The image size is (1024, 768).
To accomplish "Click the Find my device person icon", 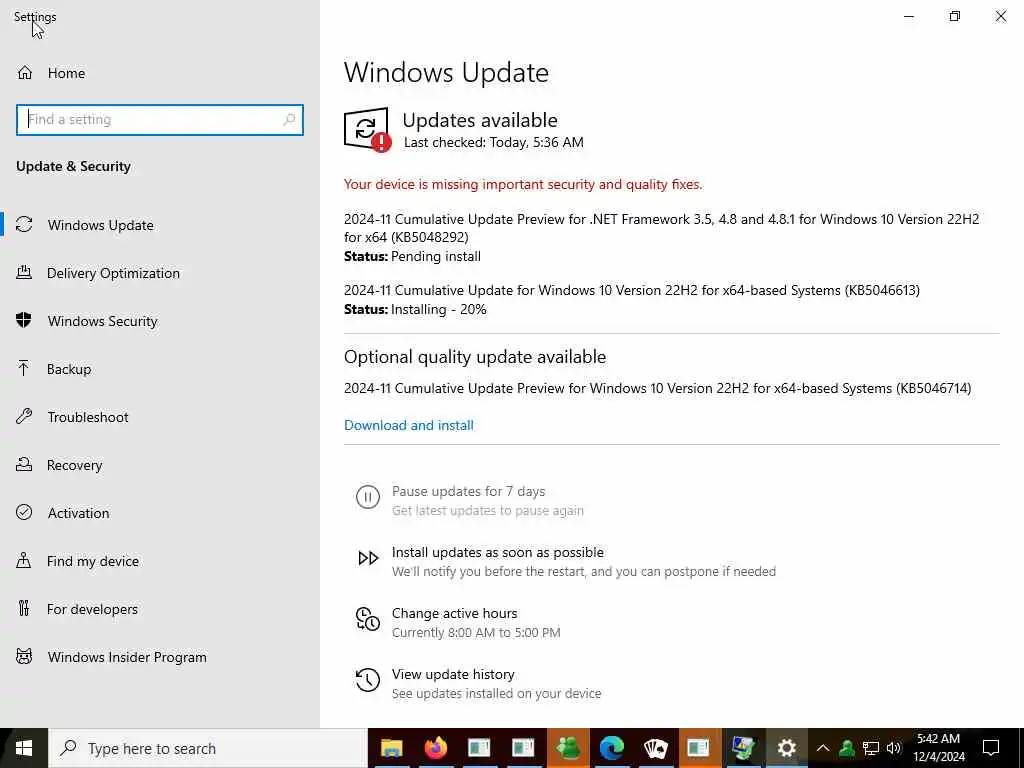I will point(24,560).
